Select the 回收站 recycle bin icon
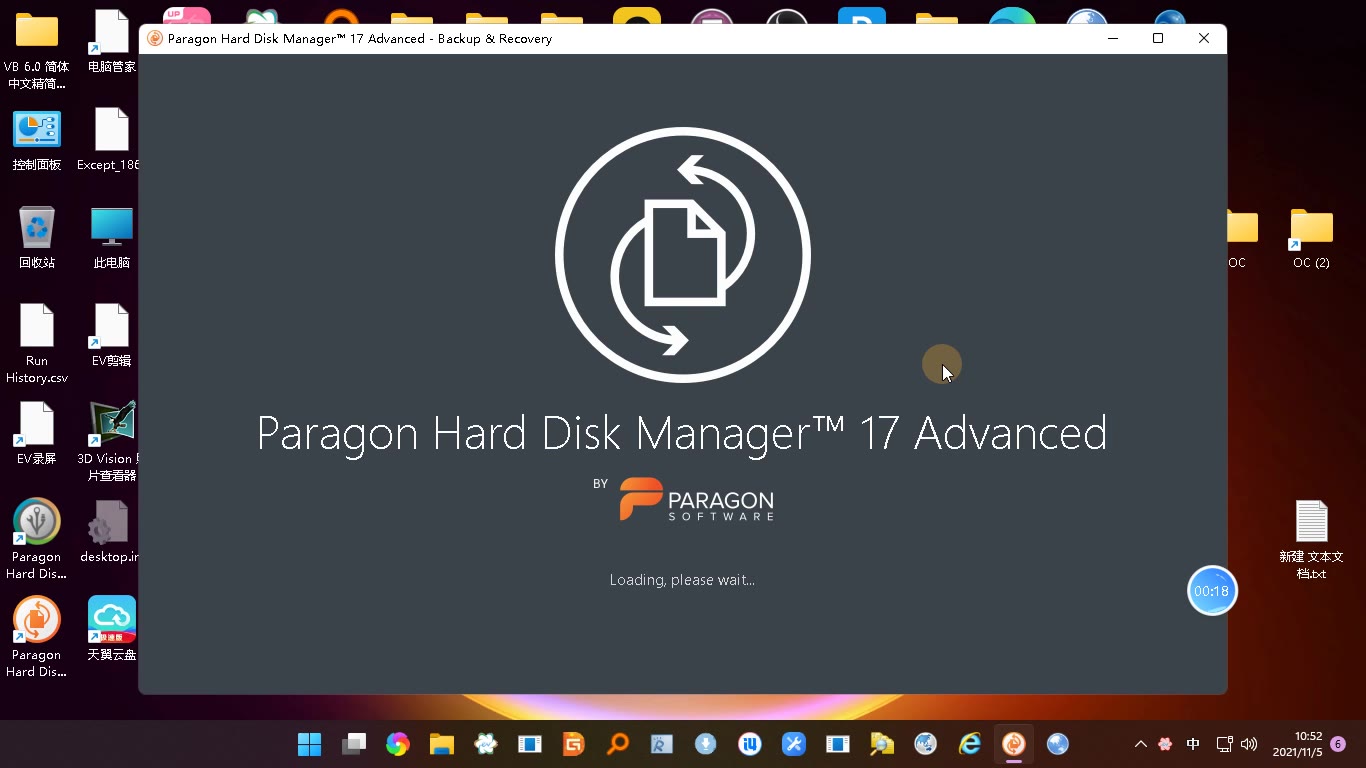 click(37, 238)
